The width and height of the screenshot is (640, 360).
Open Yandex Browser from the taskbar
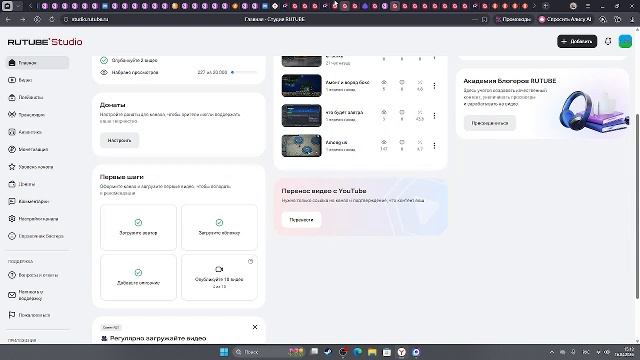[402, 352]
